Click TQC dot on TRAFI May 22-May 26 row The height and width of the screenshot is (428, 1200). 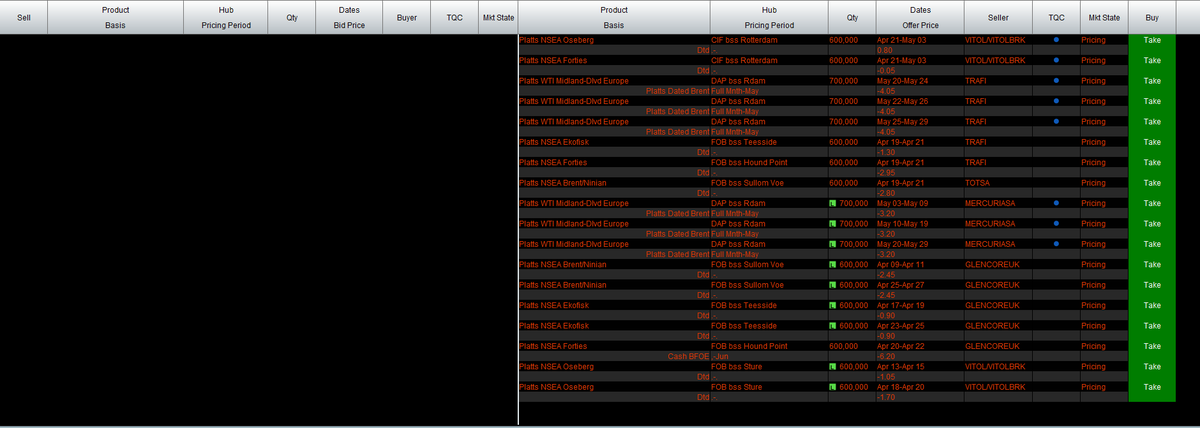pyautogui.click(x=1056, y=101)
